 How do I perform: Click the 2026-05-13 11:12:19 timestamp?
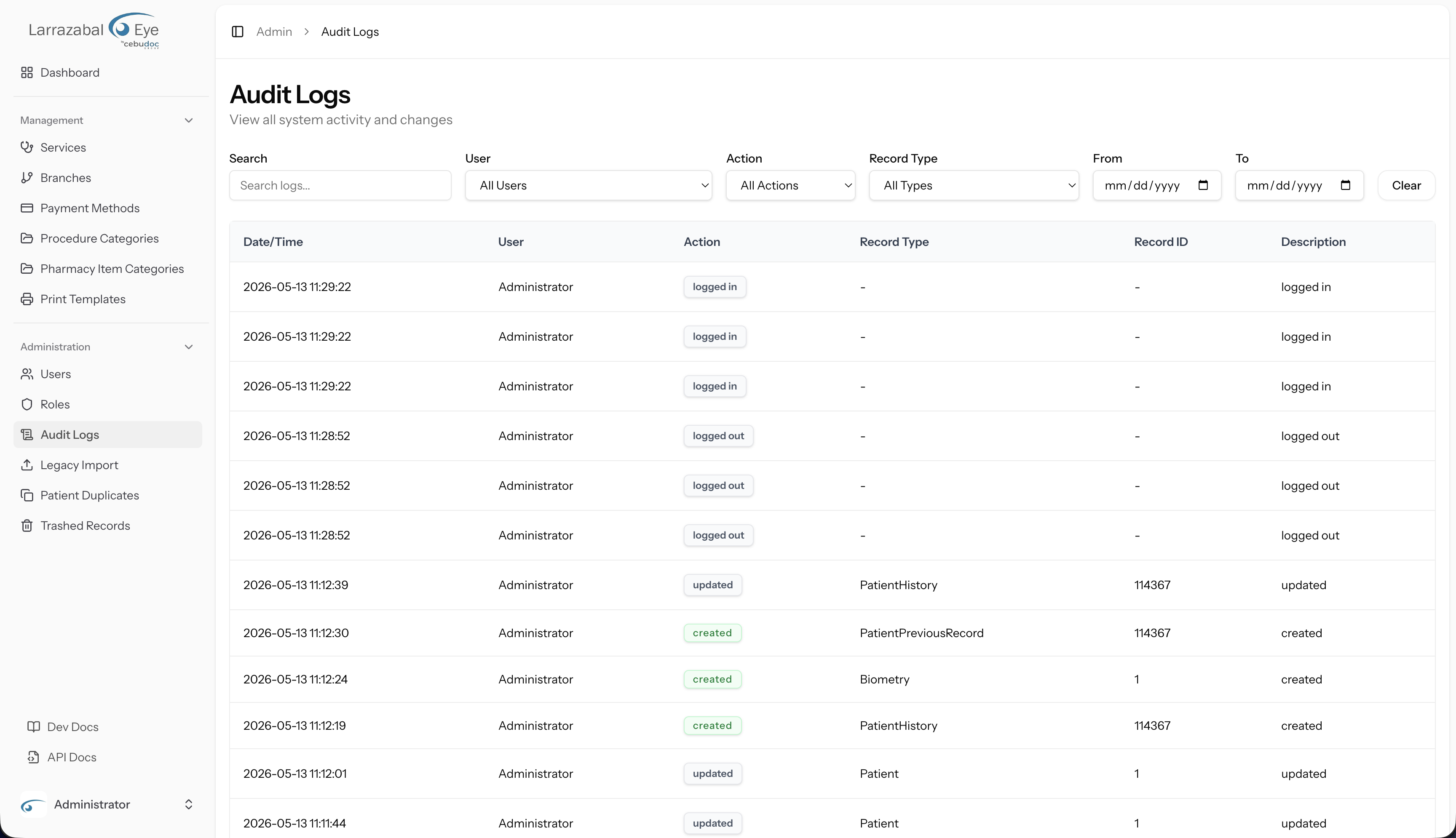(x=294, y=726)
